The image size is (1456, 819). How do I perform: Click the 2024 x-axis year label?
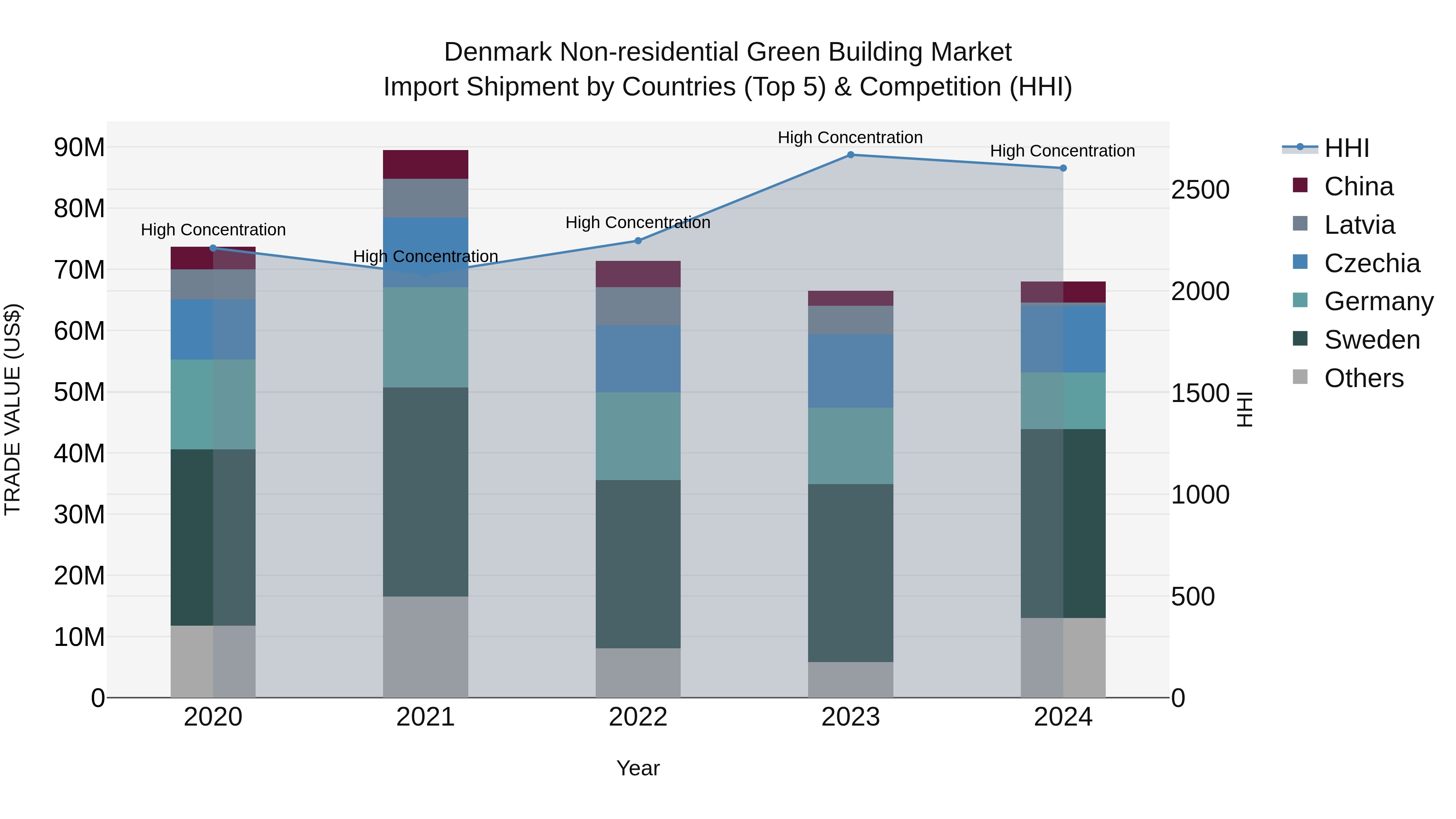1063,717
